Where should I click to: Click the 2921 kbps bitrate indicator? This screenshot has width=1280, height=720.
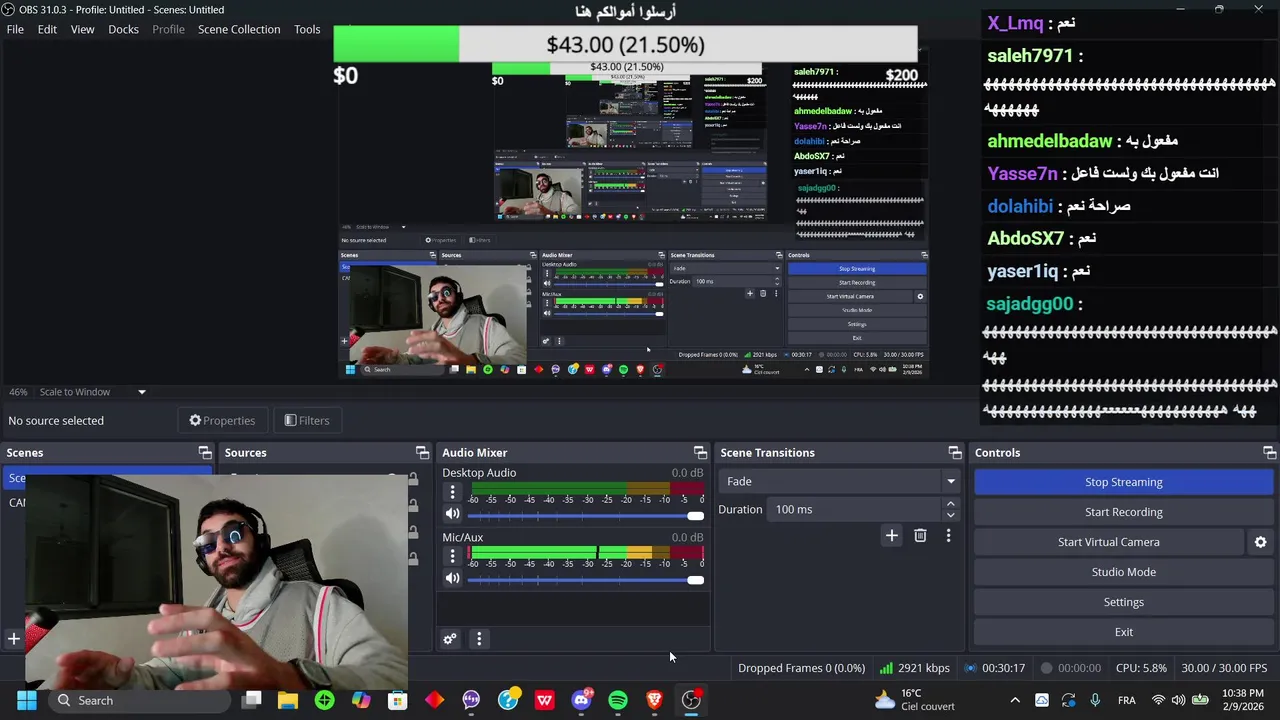coord(915,668)
